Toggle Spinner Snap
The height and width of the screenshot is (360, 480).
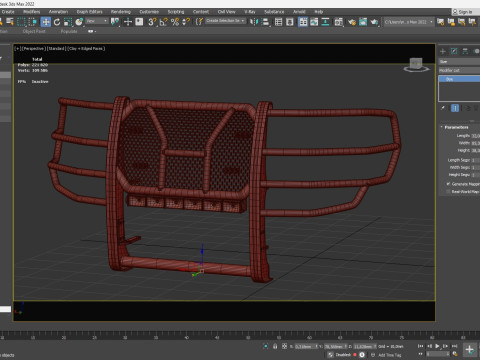click(186, 22)
